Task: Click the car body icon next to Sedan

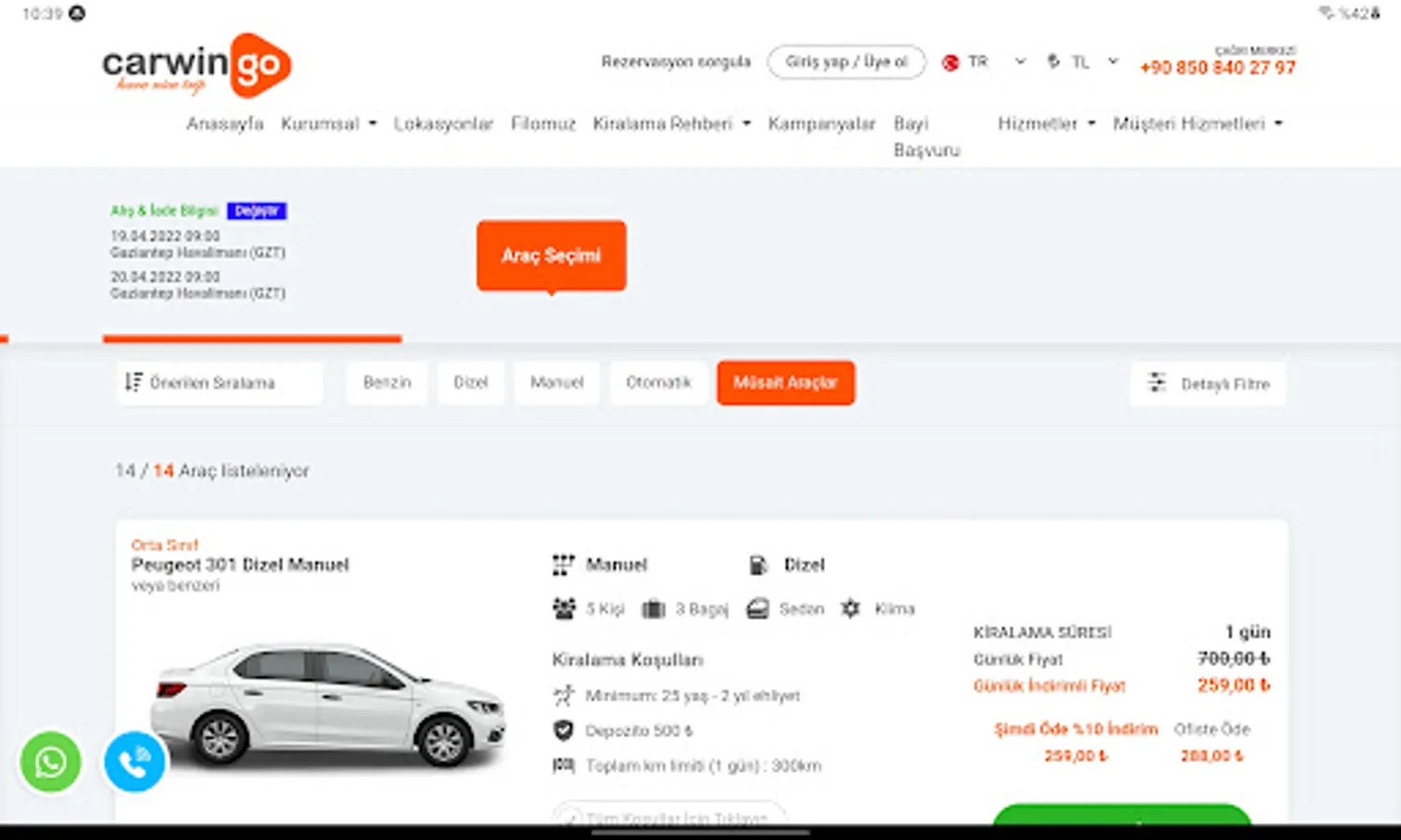Action: (x=757, y=609)
